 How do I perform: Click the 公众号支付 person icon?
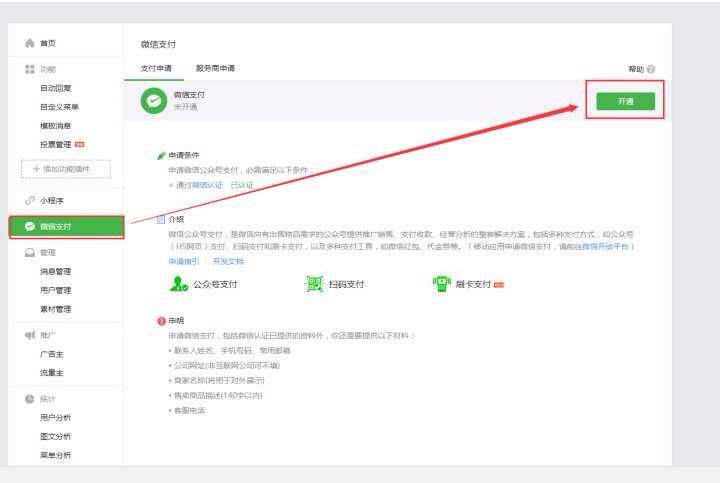pyautogui.click(x=179, y=284)
